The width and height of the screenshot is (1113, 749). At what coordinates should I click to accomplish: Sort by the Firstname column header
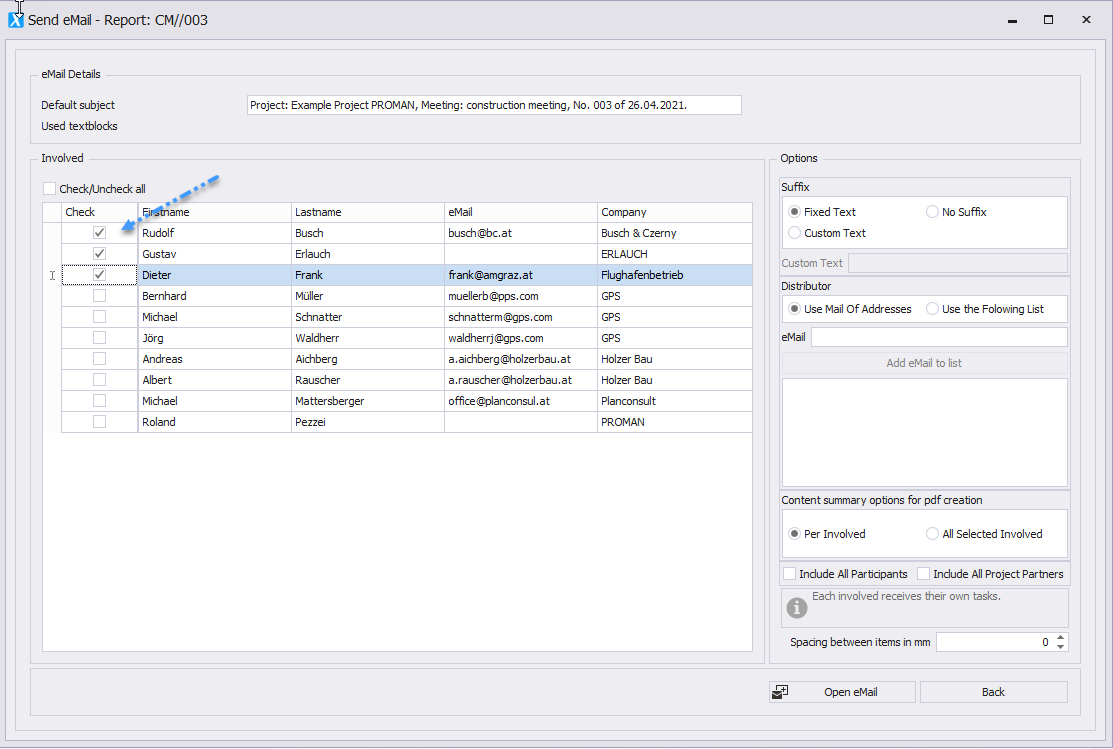coord(214,212)
